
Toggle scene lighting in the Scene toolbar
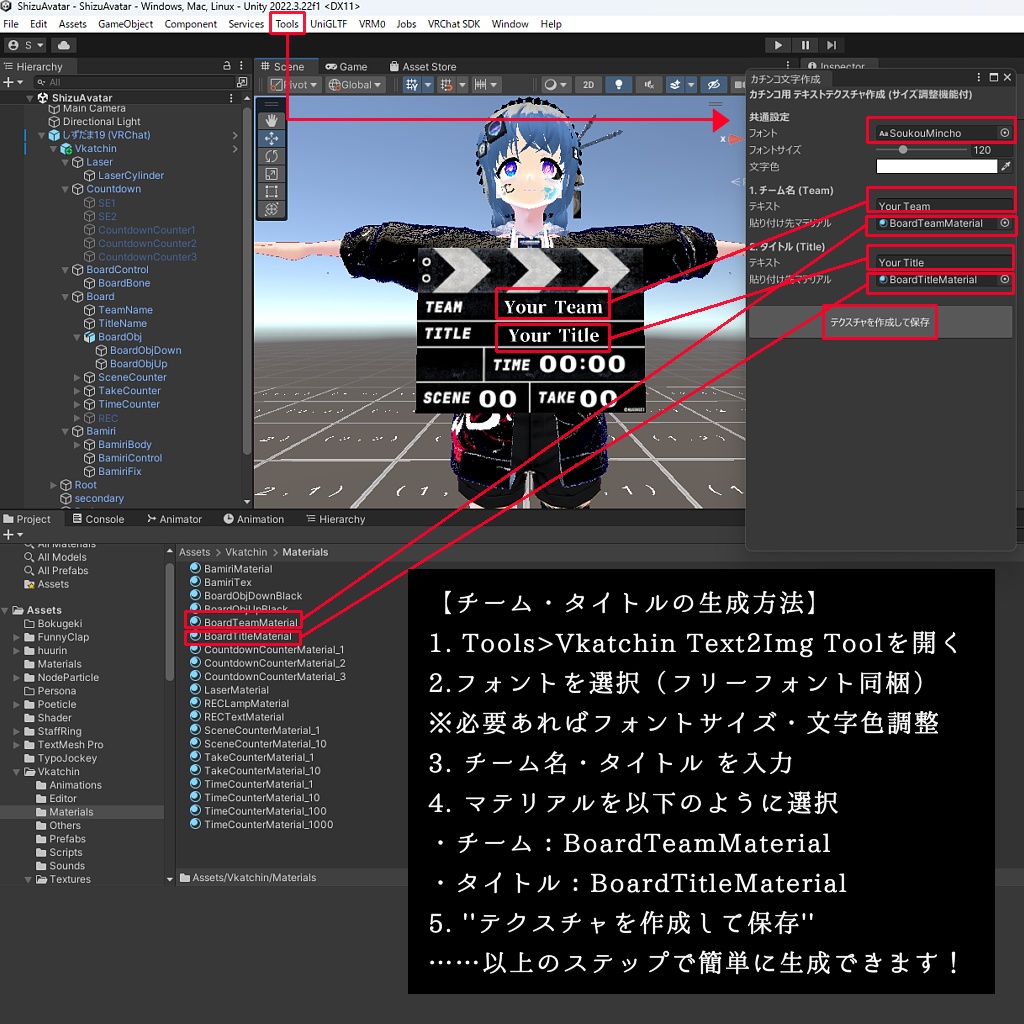(x=619, y=85)
